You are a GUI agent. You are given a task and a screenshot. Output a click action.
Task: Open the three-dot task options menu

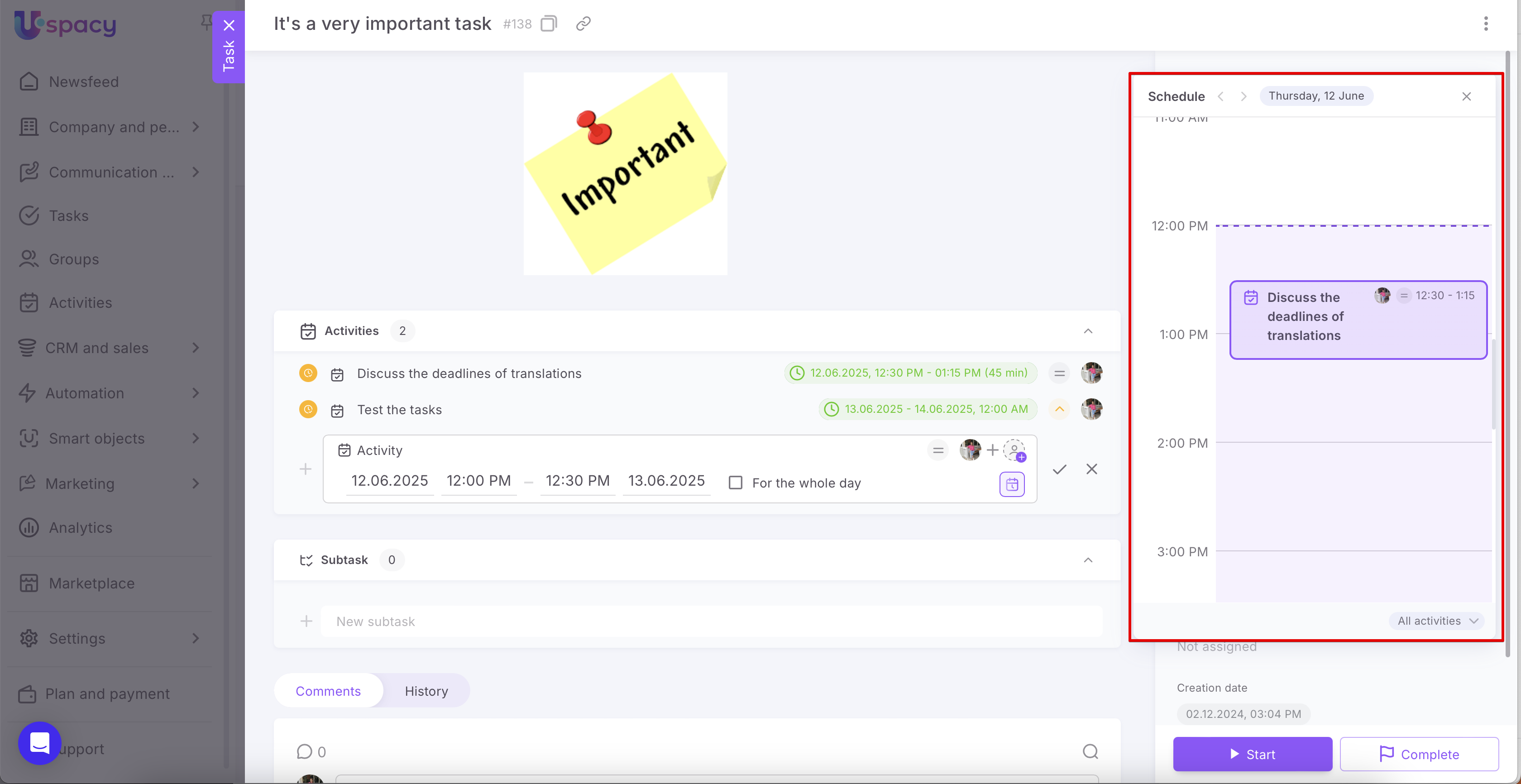point(1486,24)
